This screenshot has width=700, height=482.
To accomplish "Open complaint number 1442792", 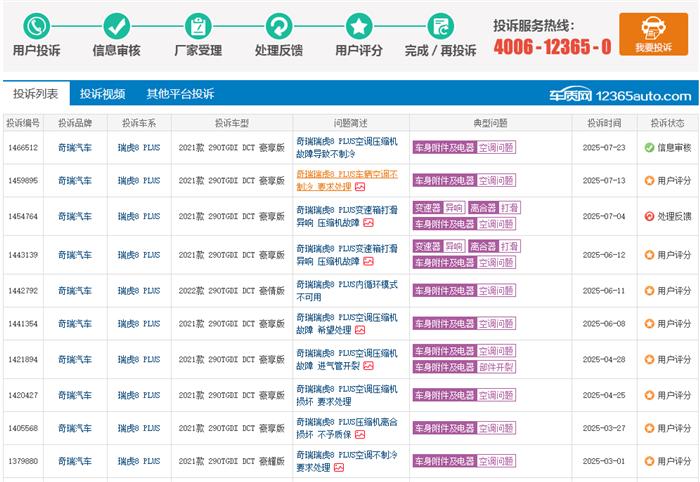I will coord(22,291).
